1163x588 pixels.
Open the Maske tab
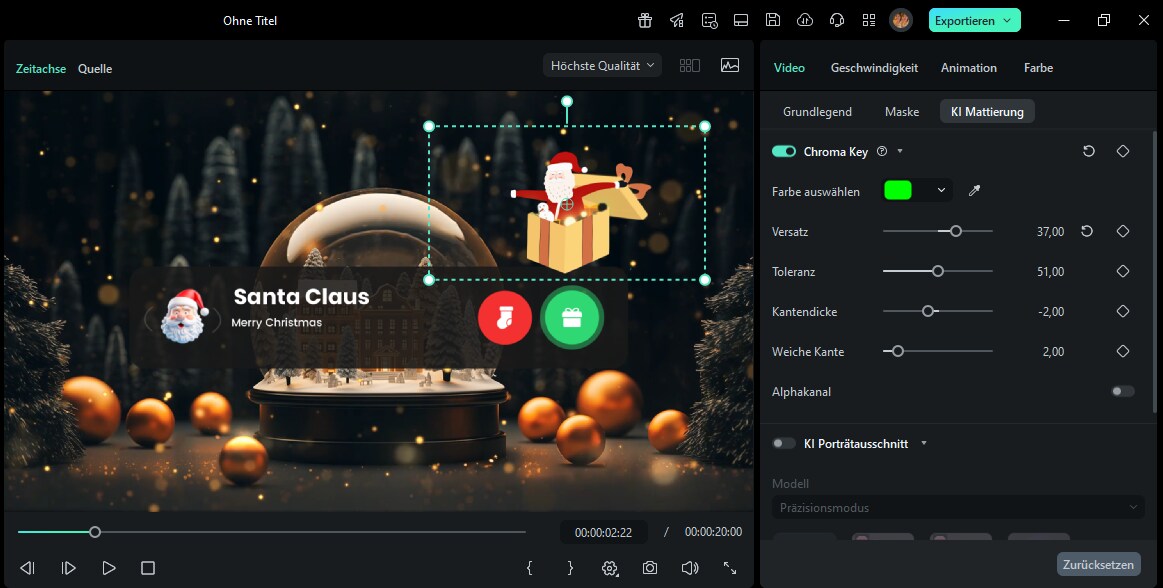pyautogui.click(x=901, y=112)
